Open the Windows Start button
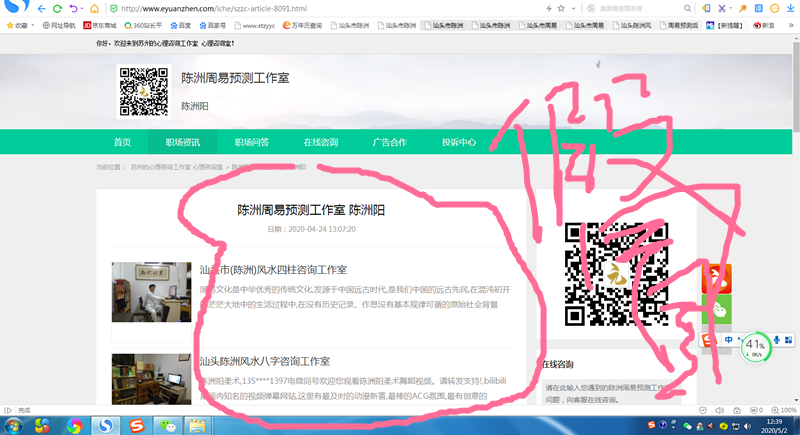Screen dimensions: 800x435 tap(13, 426)
